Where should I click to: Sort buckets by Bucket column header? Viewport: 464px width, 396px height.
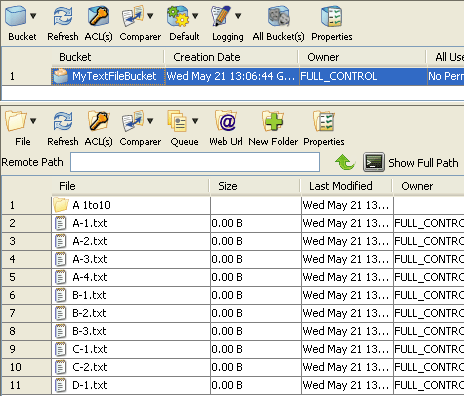[108, 57]
